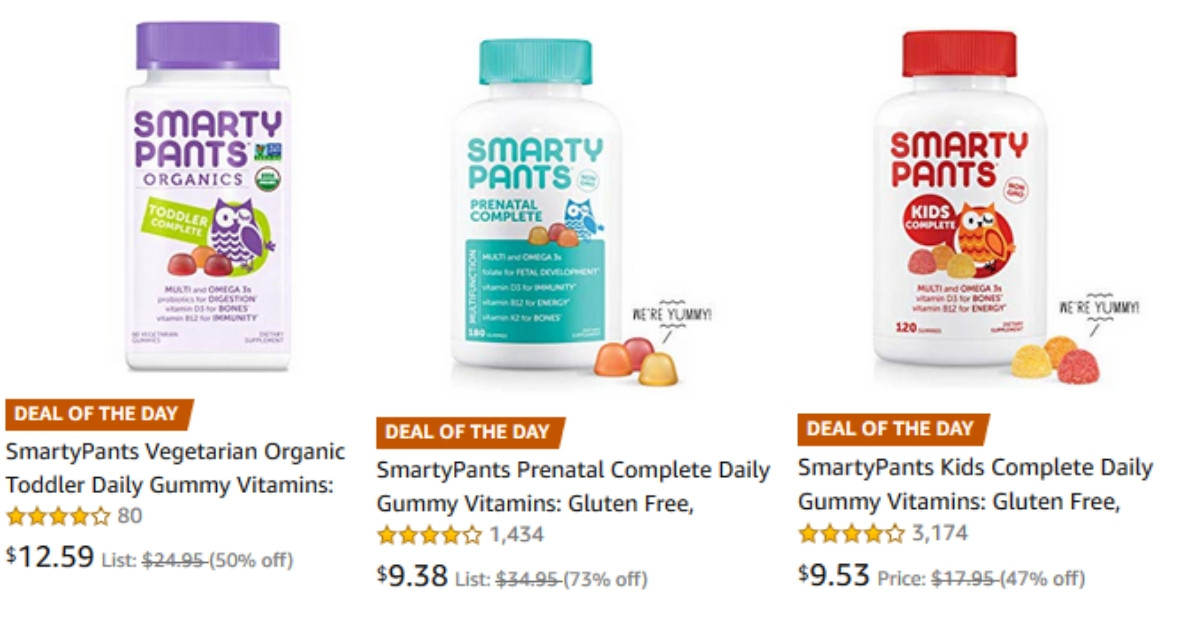Click the SmartyPants Prenatal Complete Daily title
The width and height of the screenshot is (1200, 633).
573,487
